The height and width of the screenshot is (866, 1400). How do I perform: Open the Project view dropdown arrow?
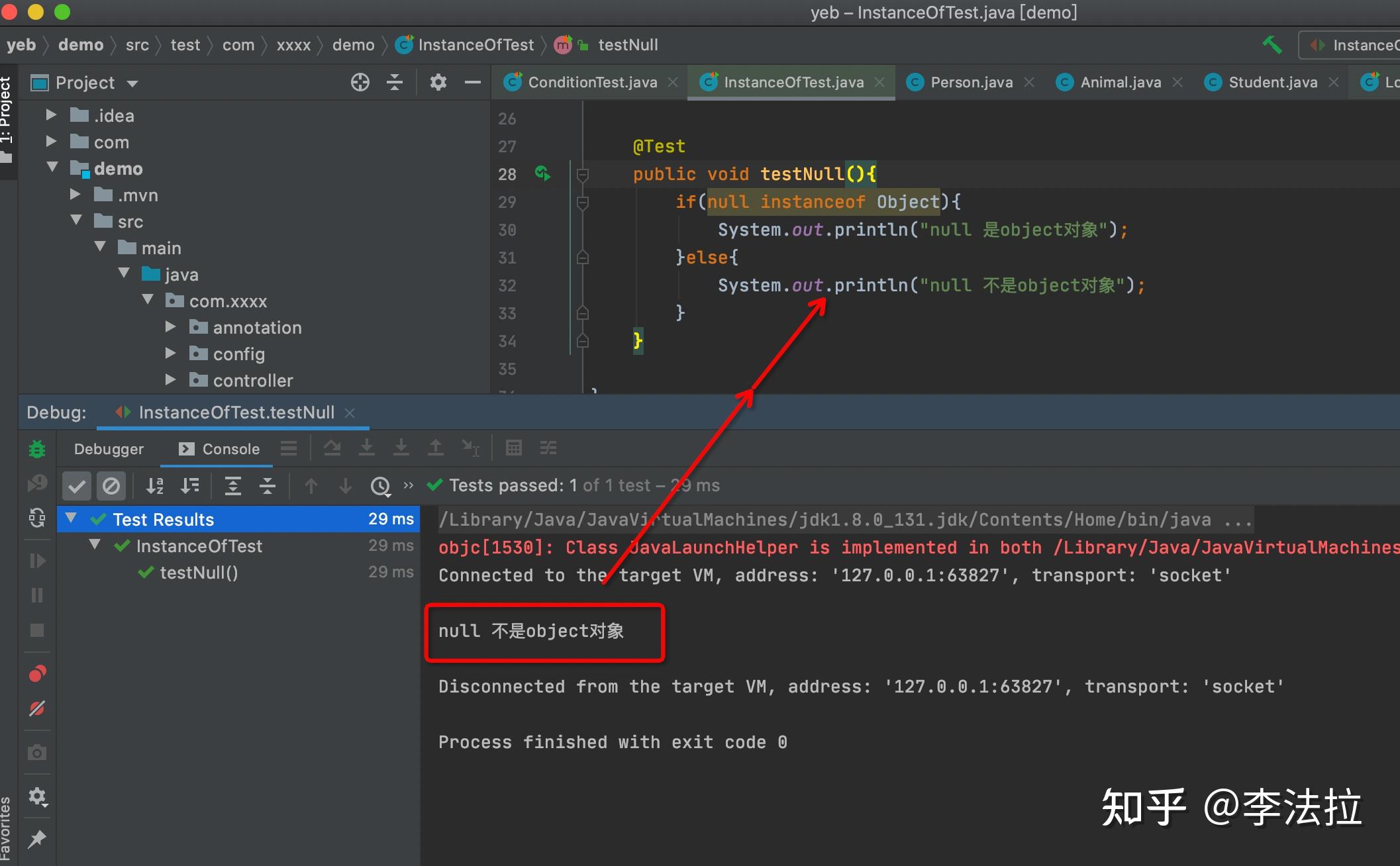tap(132, 83)
